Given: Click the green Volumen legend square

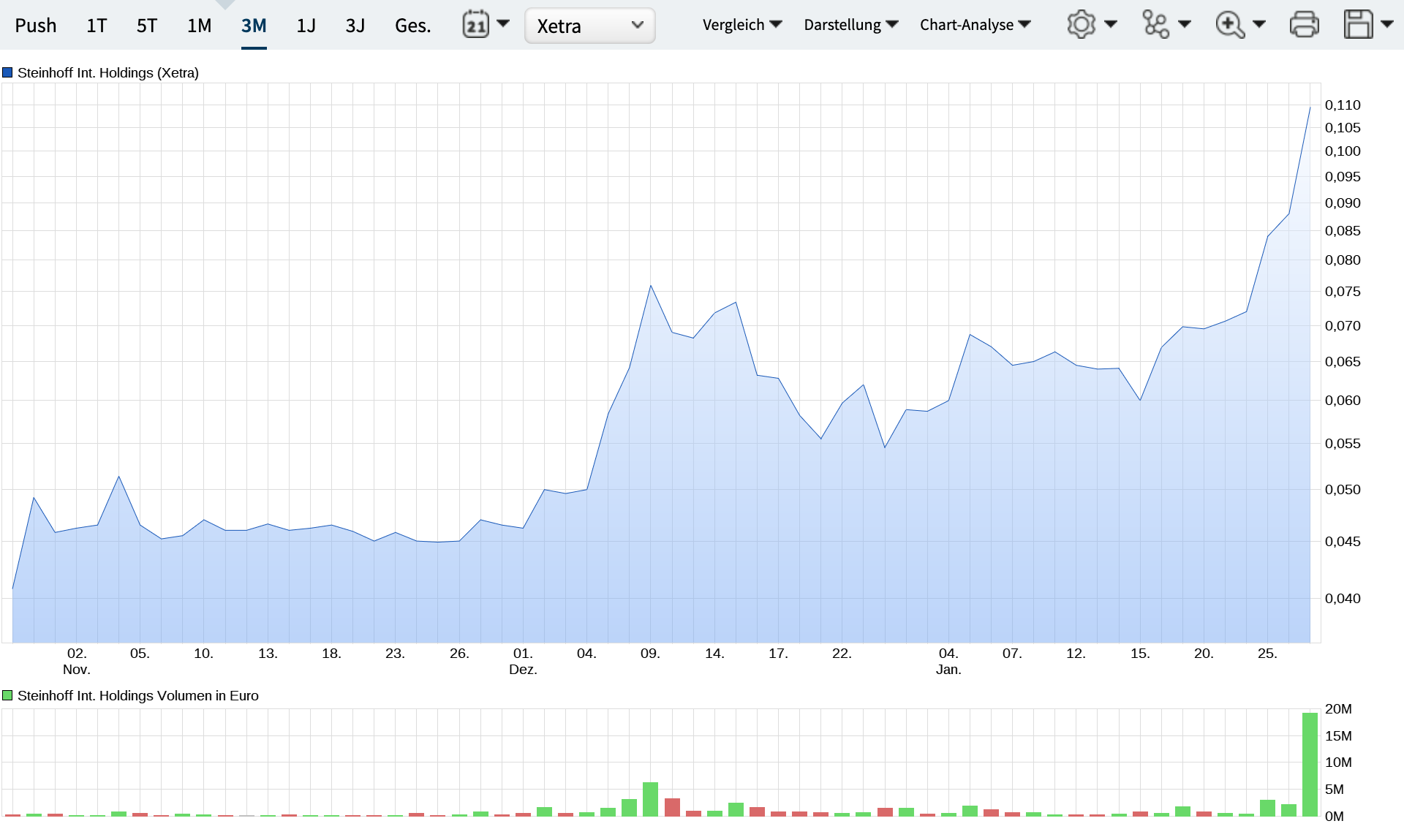Looking at the screenshot, I should (7, 695).
